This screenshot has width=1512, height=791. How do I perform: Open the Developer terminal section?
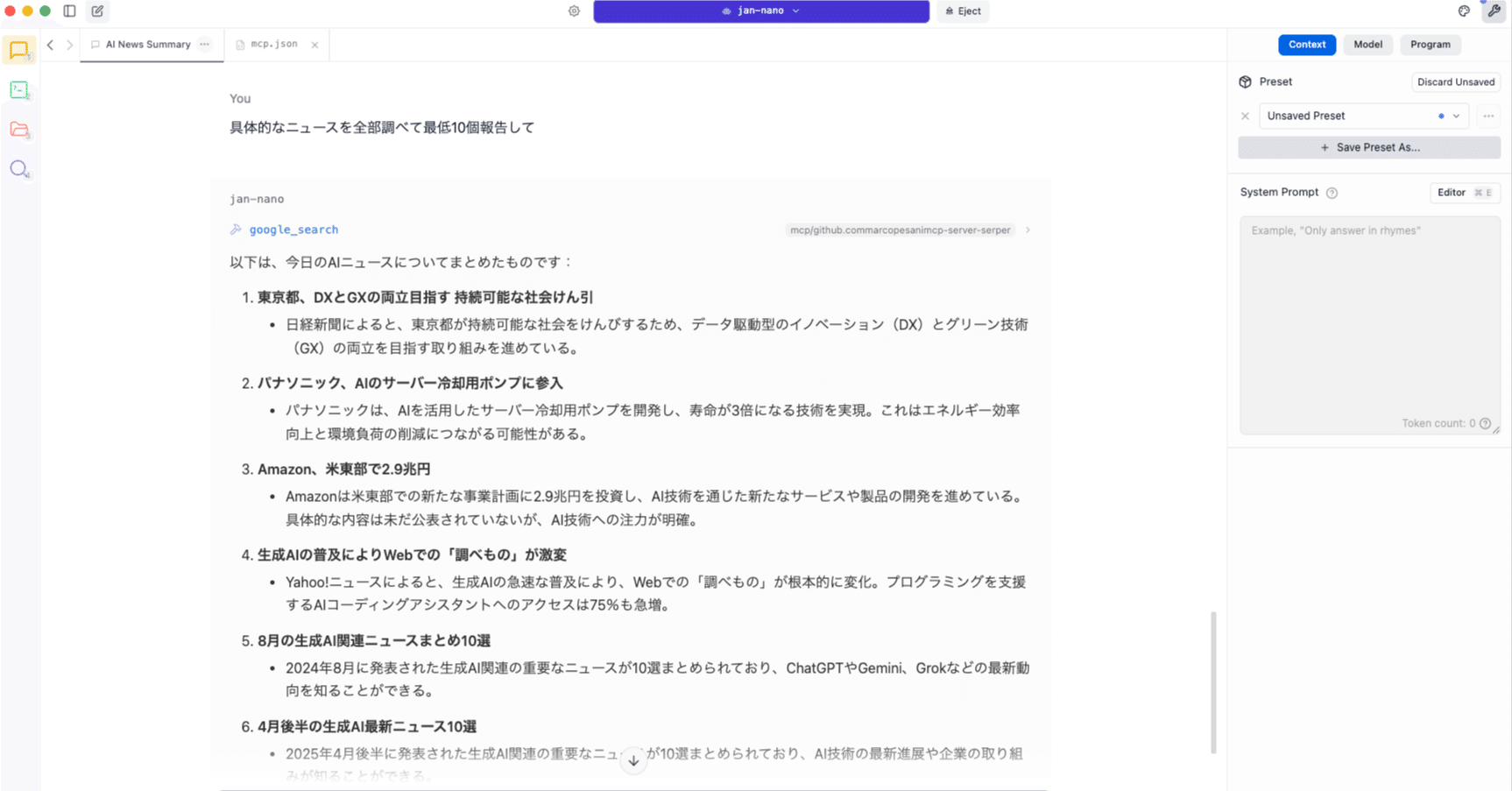pos(19,89)
